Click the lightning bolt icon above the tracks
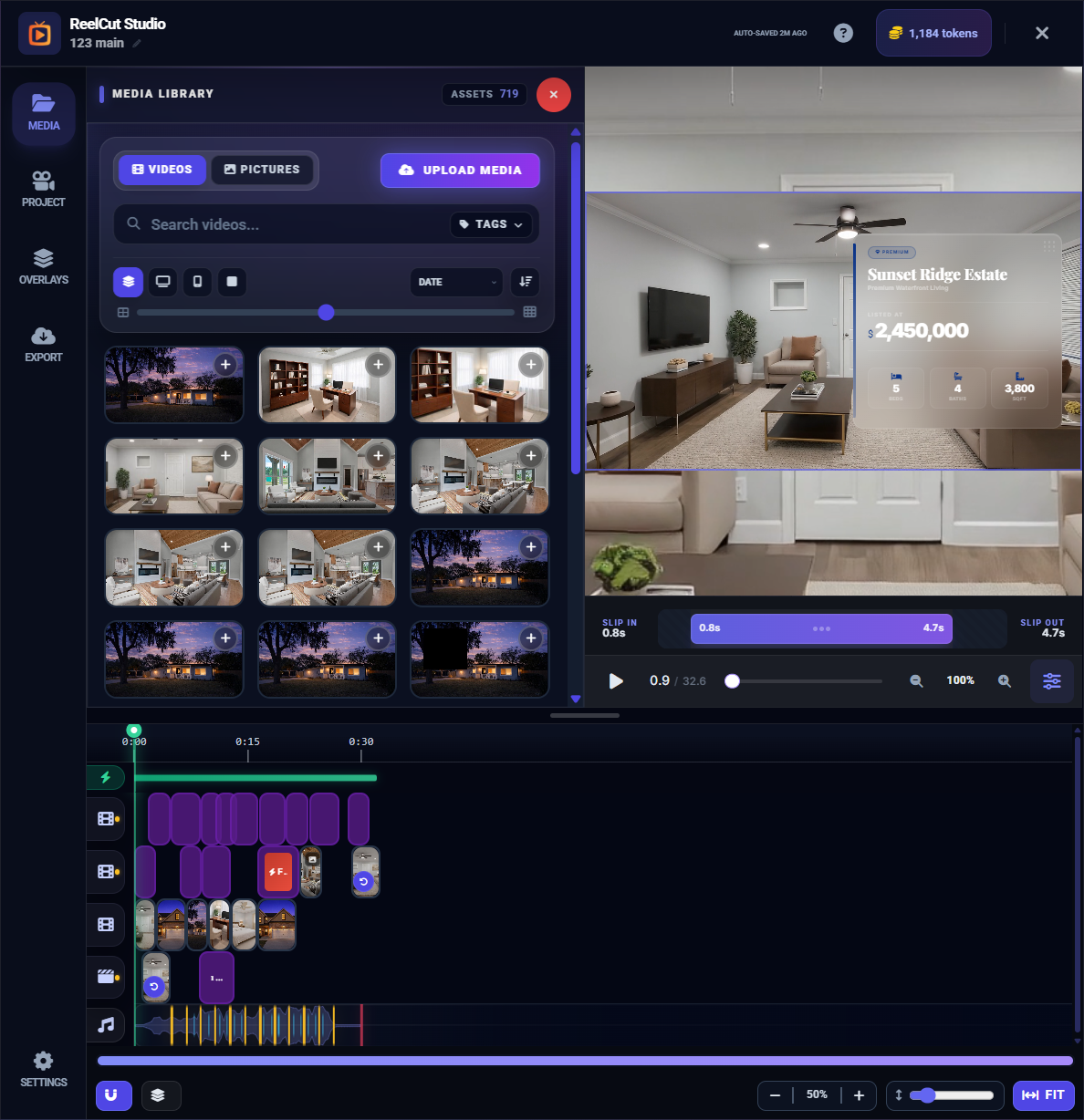The width and height of the screenshot is (1084, 1120). [x=107, y=777]
